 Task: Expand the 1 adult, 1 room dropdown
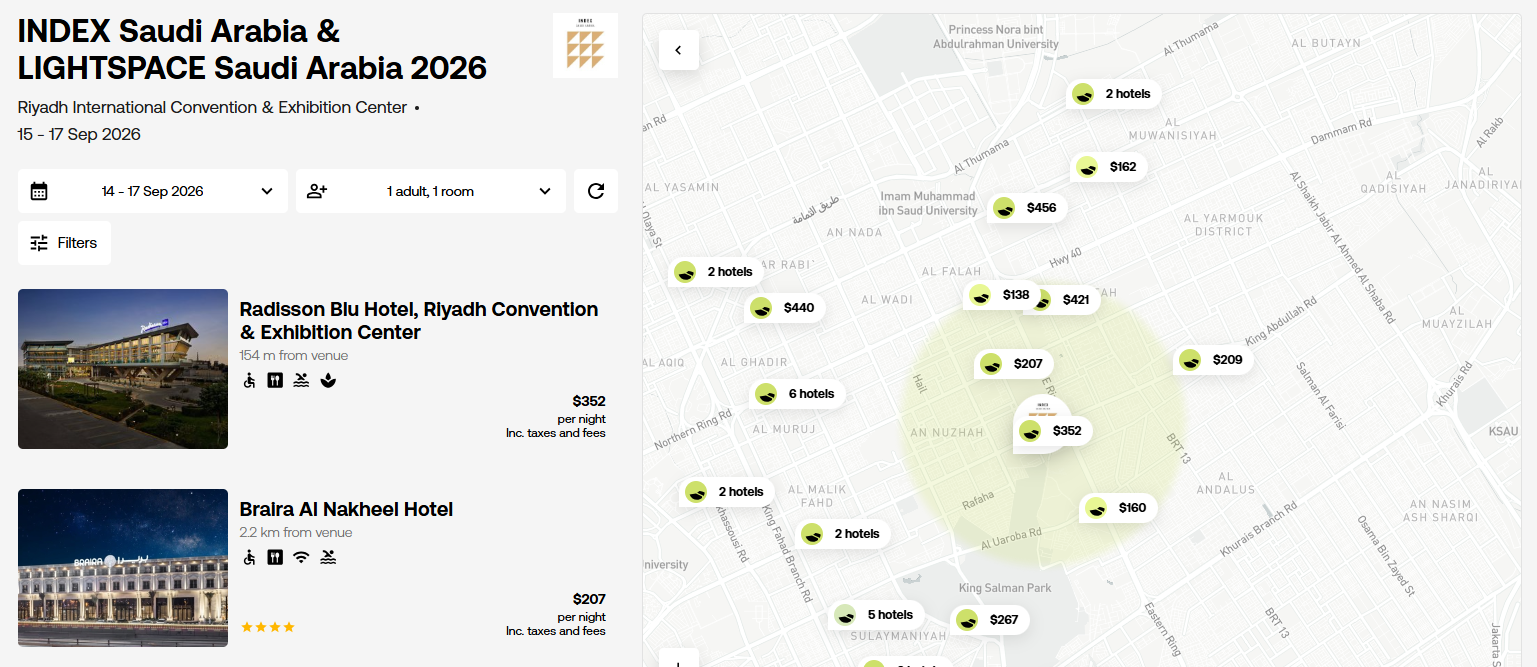click(431, 191)
